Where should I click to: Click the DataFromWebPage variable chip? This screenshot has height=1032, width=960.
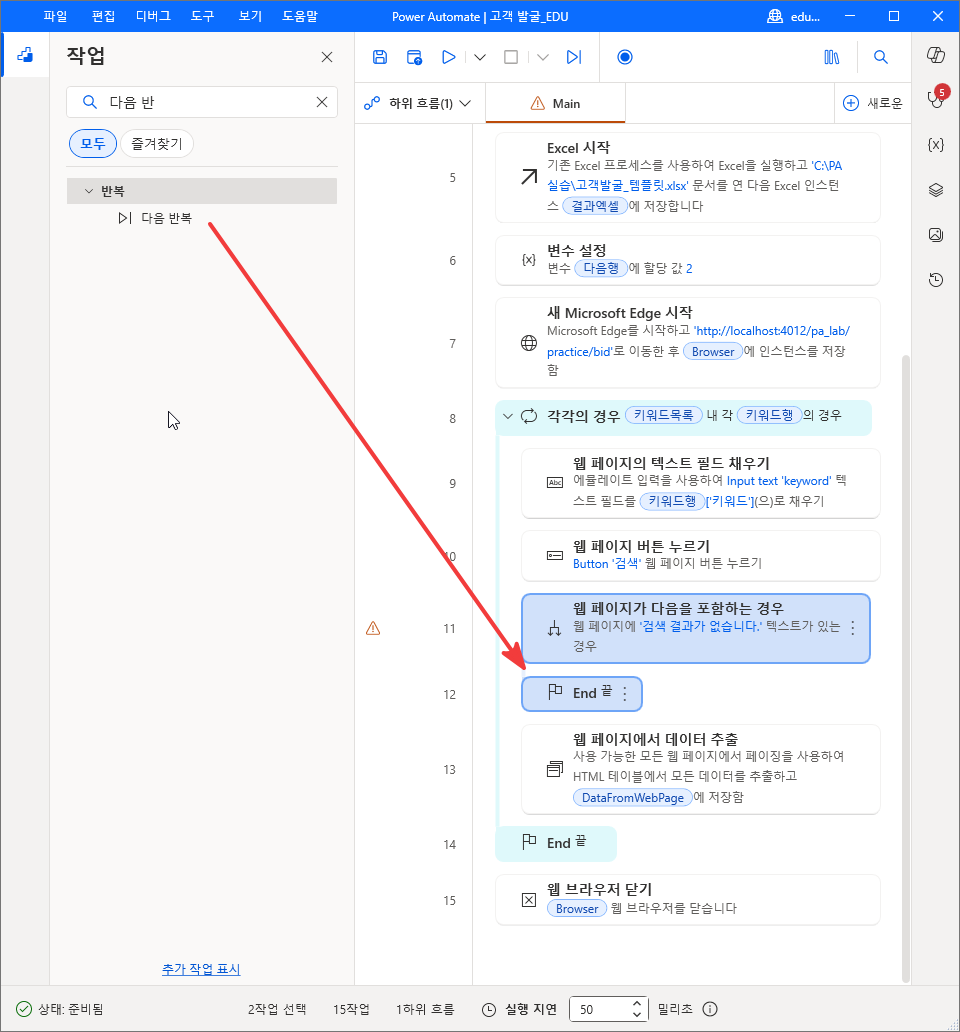(x=632, y=798)
